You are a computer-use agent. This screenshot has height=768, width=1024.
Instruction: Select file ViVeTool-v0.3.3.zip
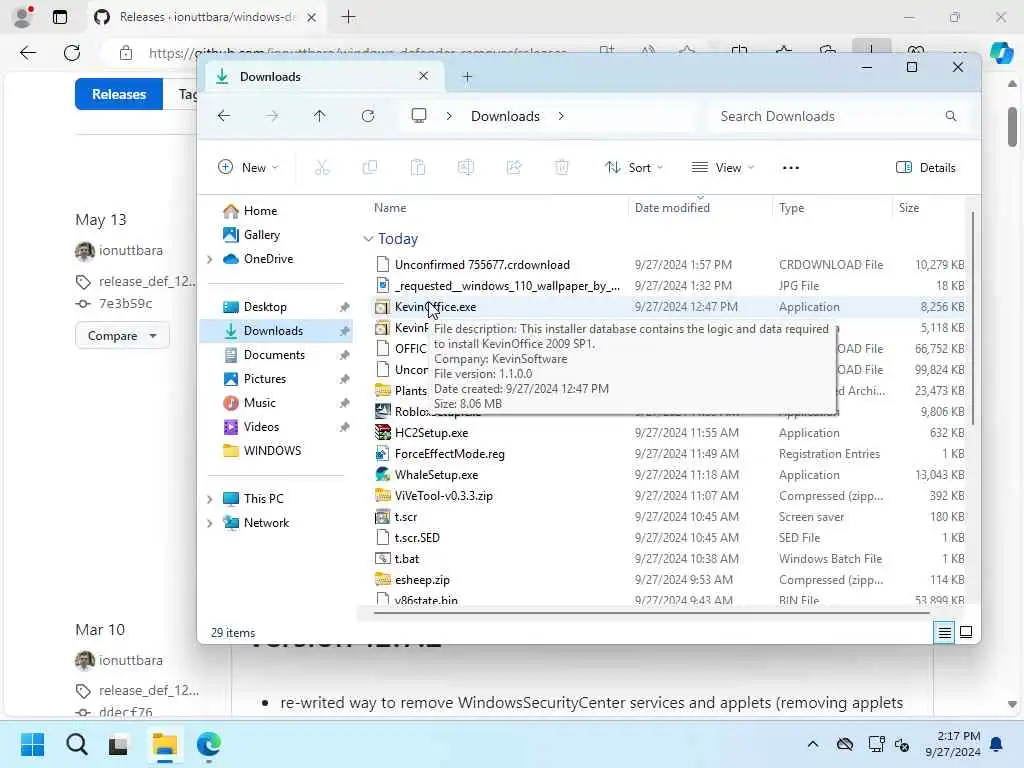point(443,496)
